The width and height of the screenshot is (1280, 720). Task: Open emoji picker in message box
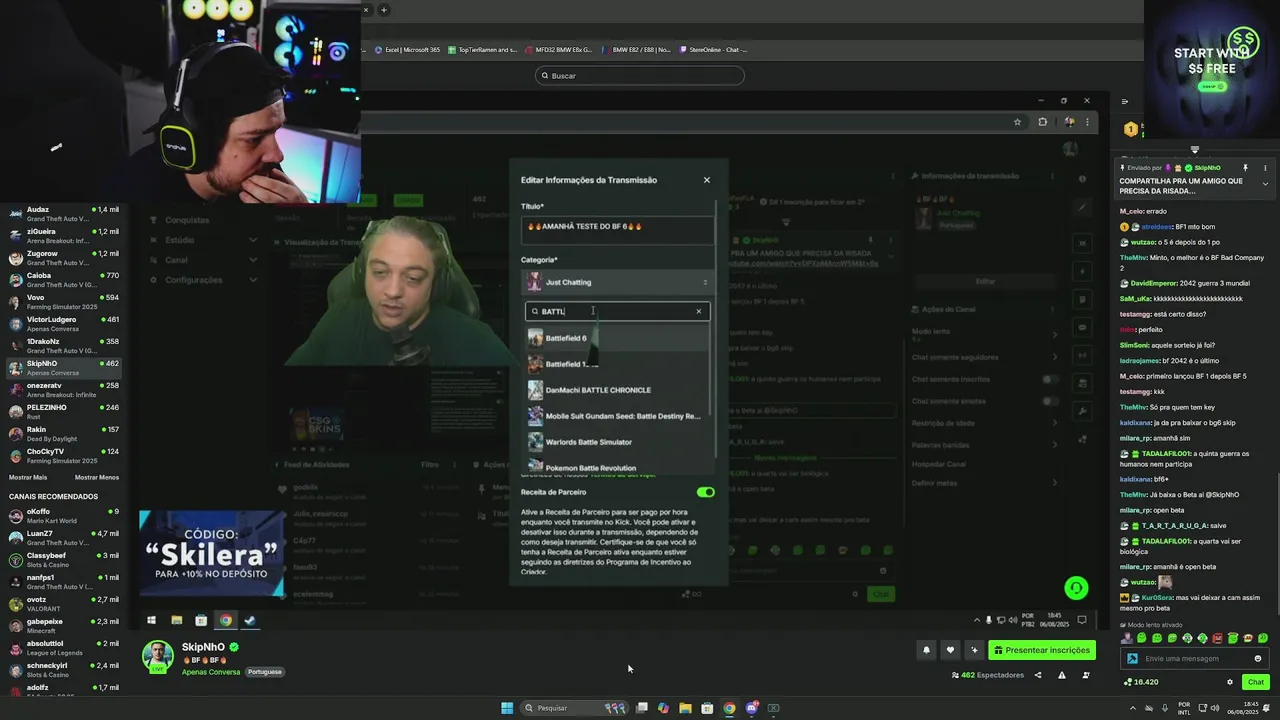point(1258,659)
